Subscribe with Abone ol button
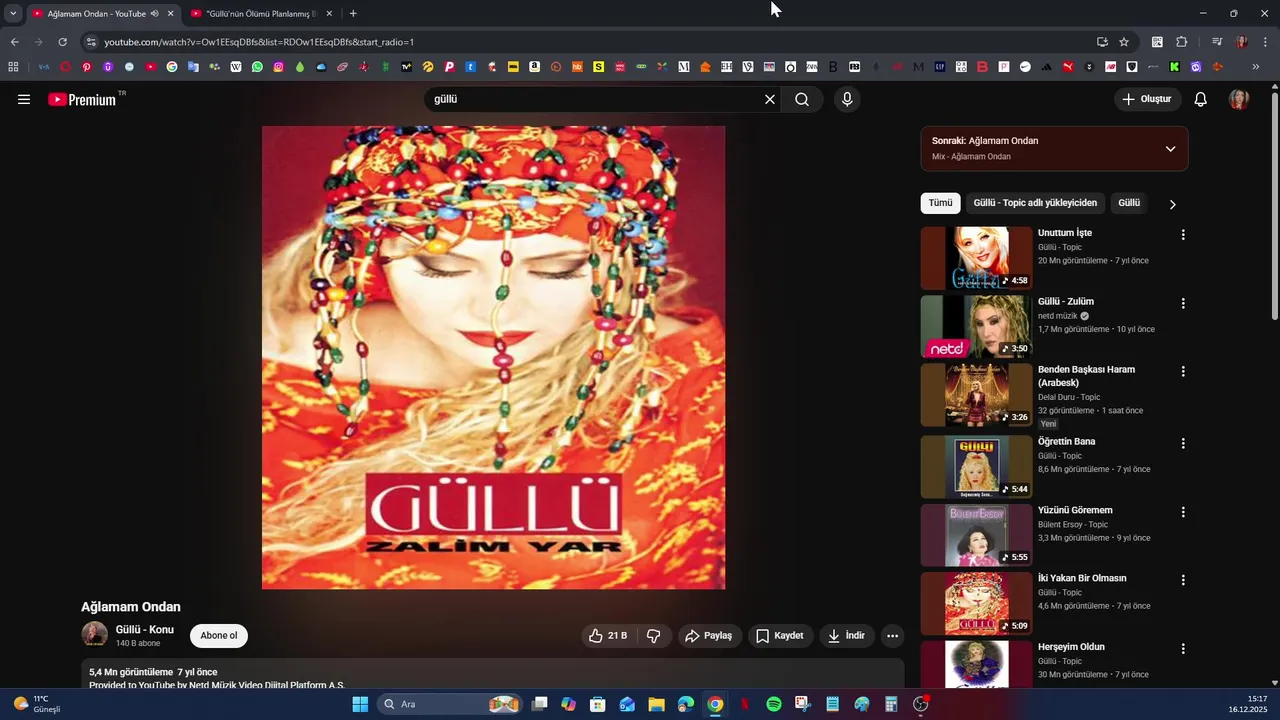The image size is (1280, 720). point(219,636)
